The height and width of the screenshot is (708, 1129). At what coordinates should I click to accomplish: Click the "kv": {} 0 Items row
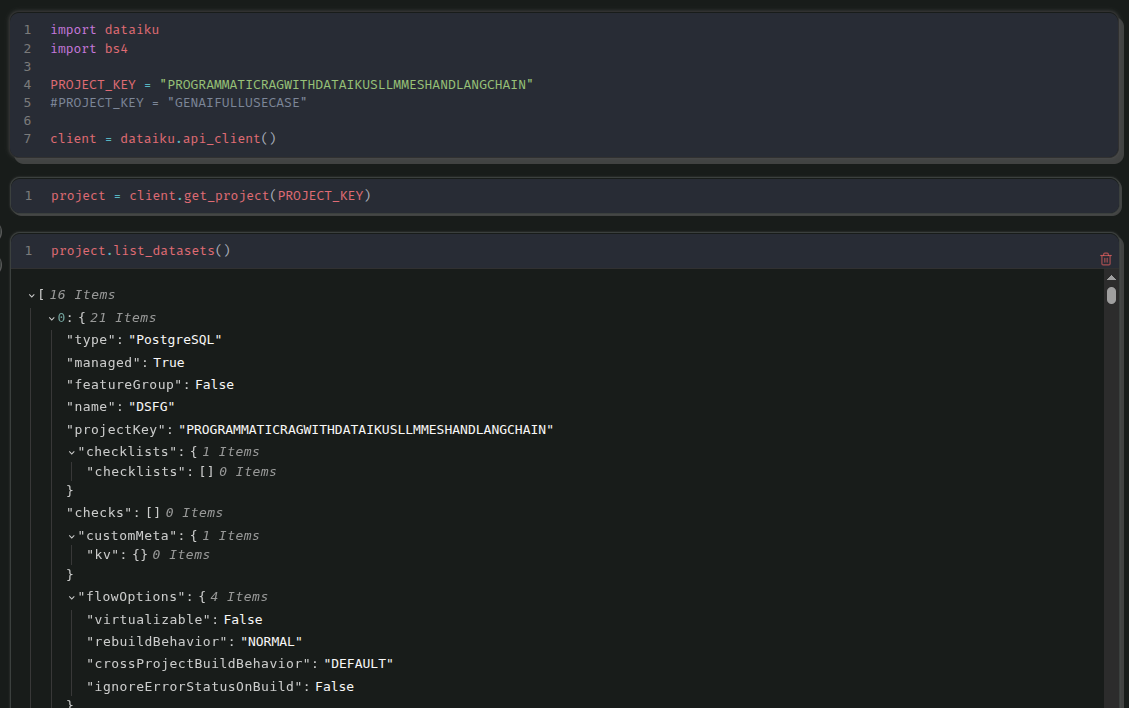[x=148, y=555]
